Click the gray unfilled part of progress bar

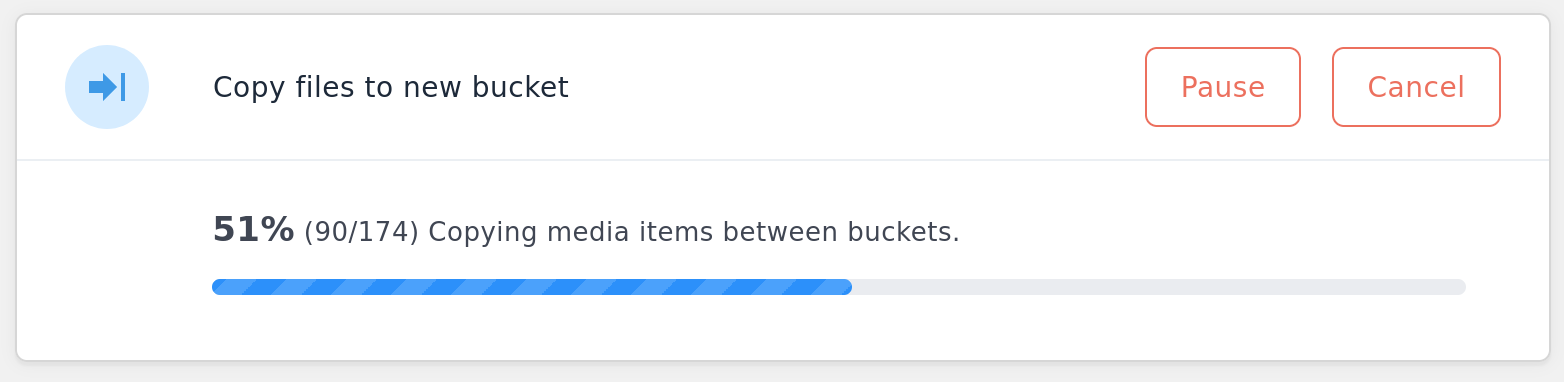point(1159,287)
